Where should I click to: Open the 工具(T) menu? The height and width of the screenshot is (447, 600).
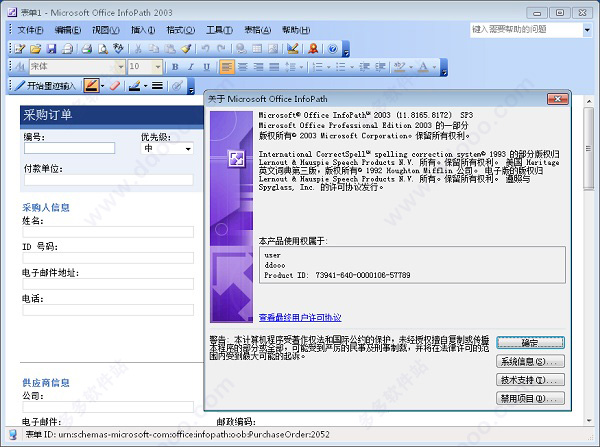pos(219,30)
